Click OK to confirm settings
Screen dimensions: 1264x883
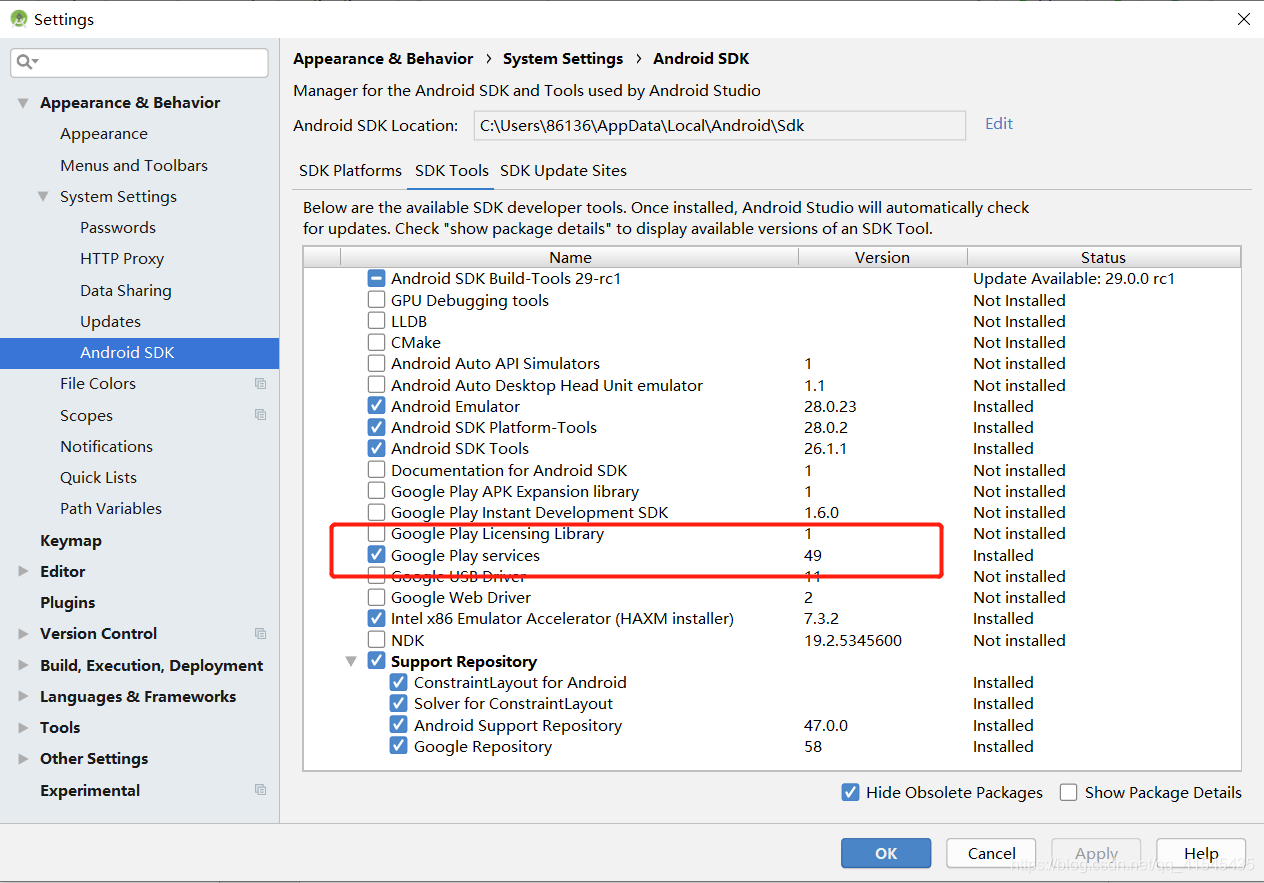point(886,853)
